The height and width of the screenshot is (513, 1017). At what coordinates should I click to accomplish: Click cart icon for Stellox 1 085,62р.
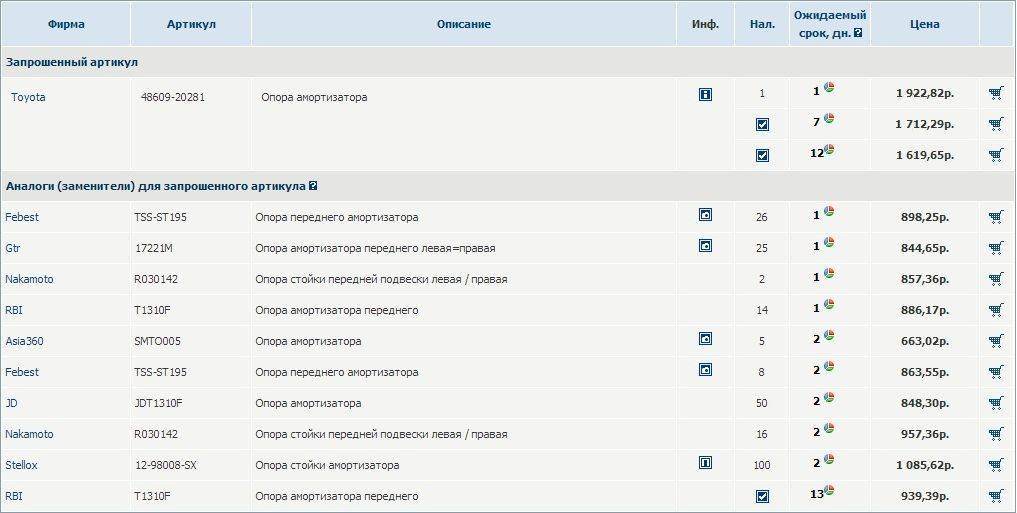[996, 465]
